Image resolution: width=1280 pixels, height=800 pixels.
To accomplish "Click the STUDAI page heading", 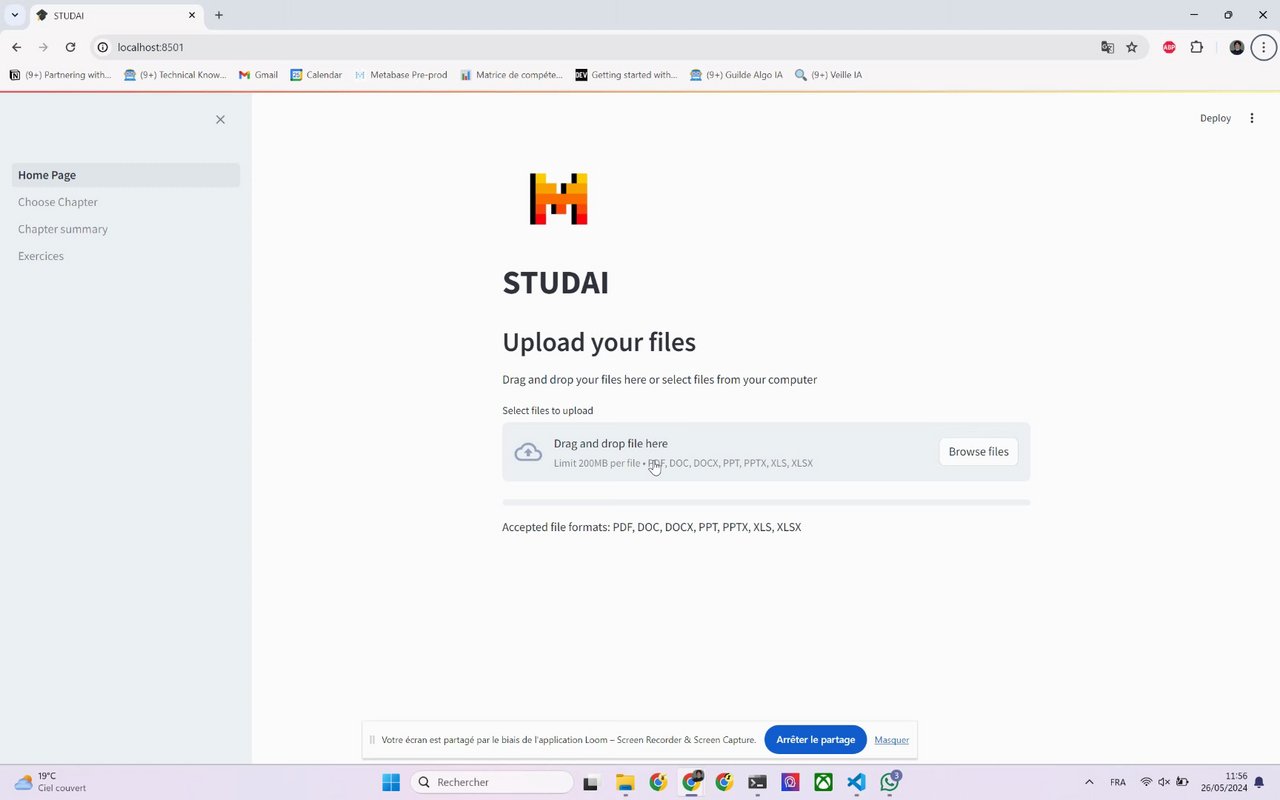I will (x=555, y=282).
